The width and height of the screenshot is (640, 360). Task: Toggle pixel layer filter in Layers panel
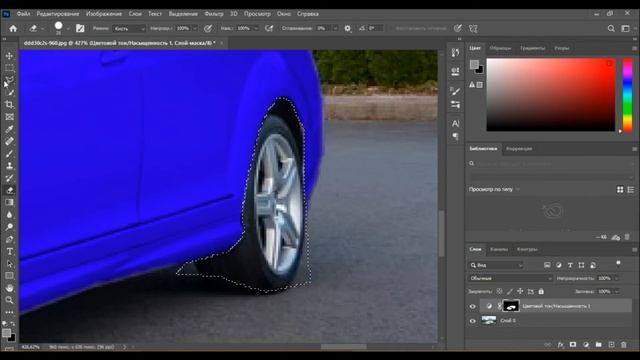pyautogui.click(x=547, y=265)
